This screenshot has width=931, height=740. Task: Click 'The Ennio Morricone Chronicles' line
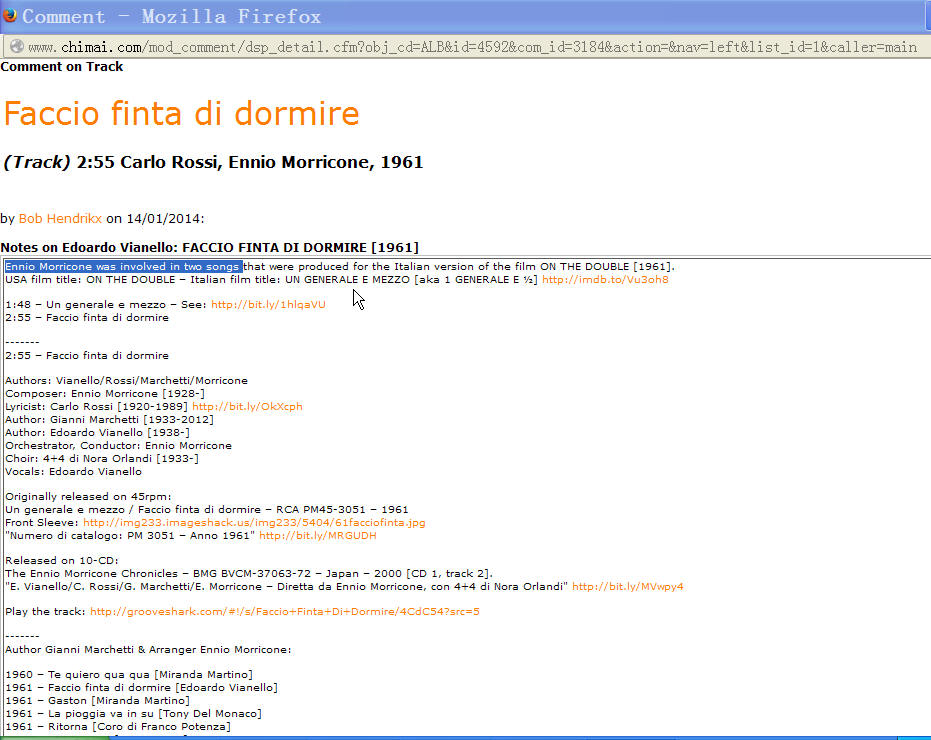click(x=249, y=574)
